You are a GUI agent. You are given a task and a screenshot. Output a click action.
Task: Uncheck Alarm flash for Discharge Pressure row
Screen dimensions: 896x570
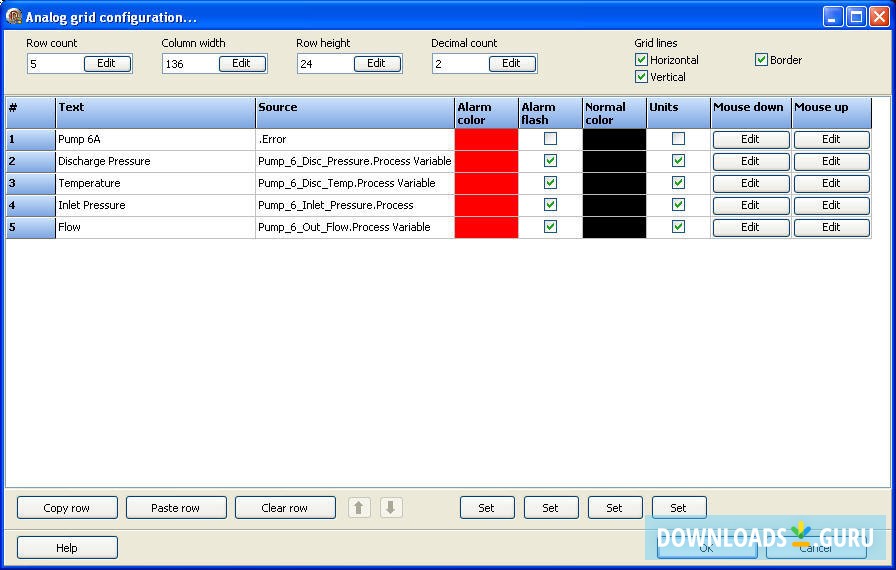(550, 160)
